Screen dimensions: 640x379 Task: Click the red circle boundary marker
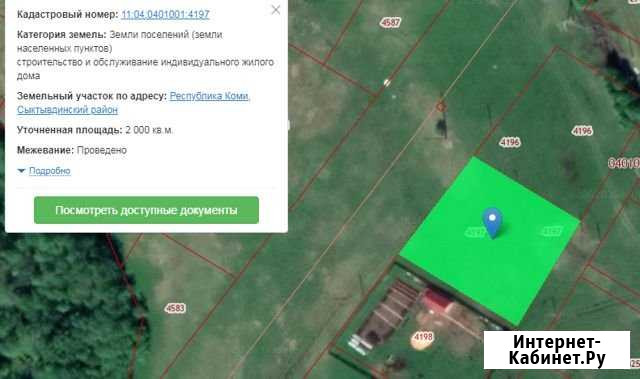pos(440,107)
